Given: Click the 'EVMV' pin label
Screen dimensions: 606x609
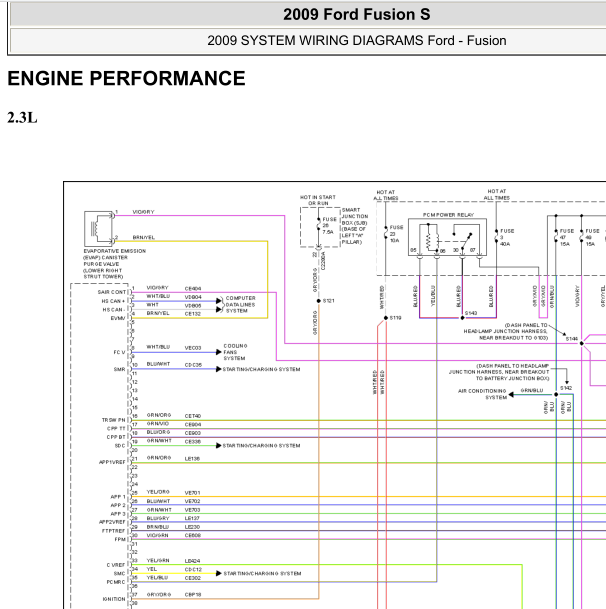Looking at the screenshot, I should coord(118,318).
